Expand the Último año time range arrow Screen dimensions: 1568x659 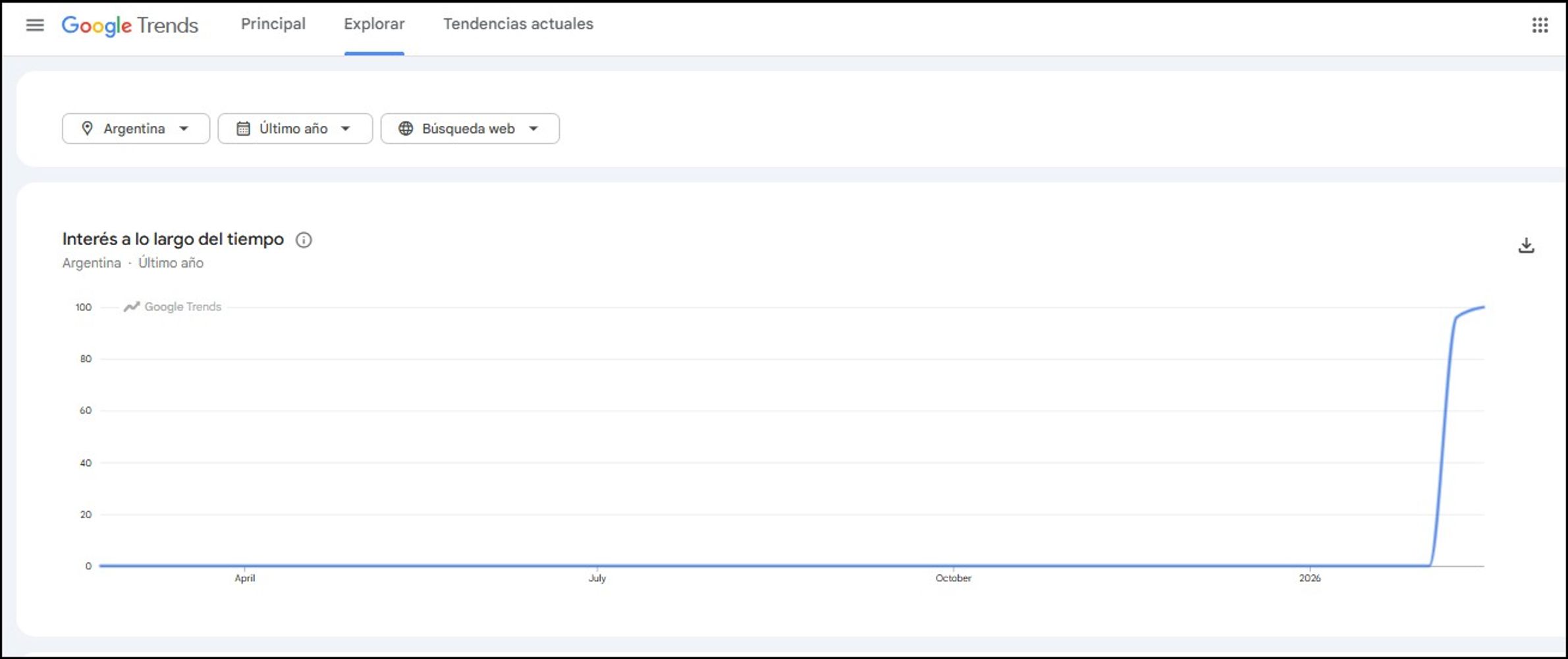click(346, 129)
